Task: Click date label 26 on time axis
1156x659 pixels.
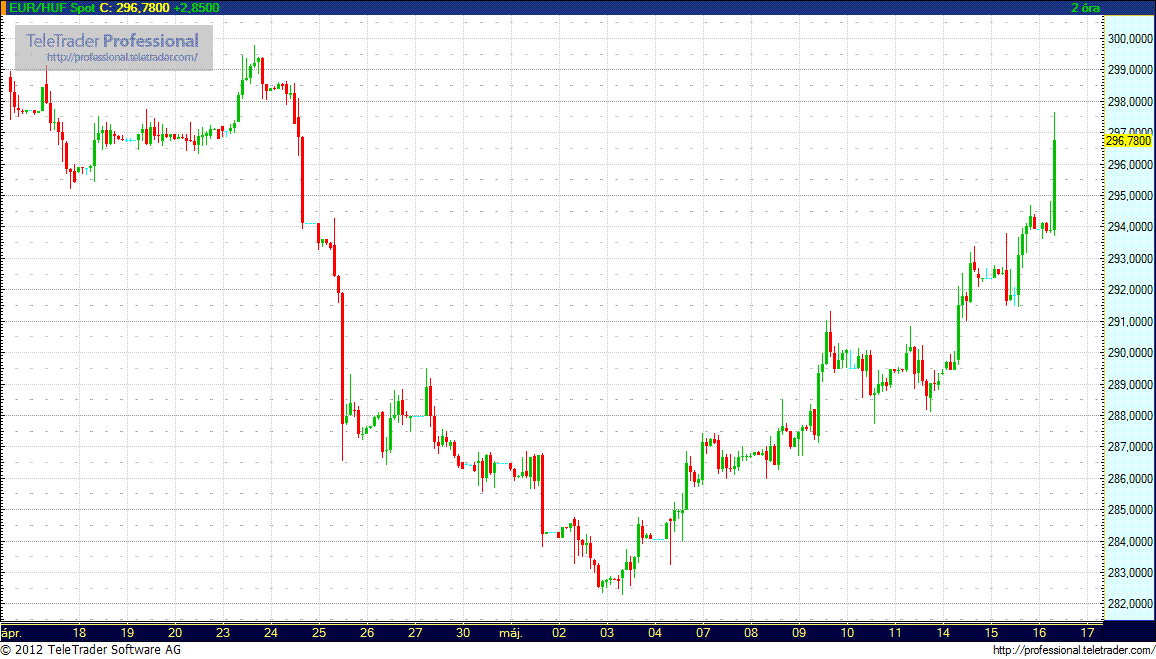Action: coord(367,632)
